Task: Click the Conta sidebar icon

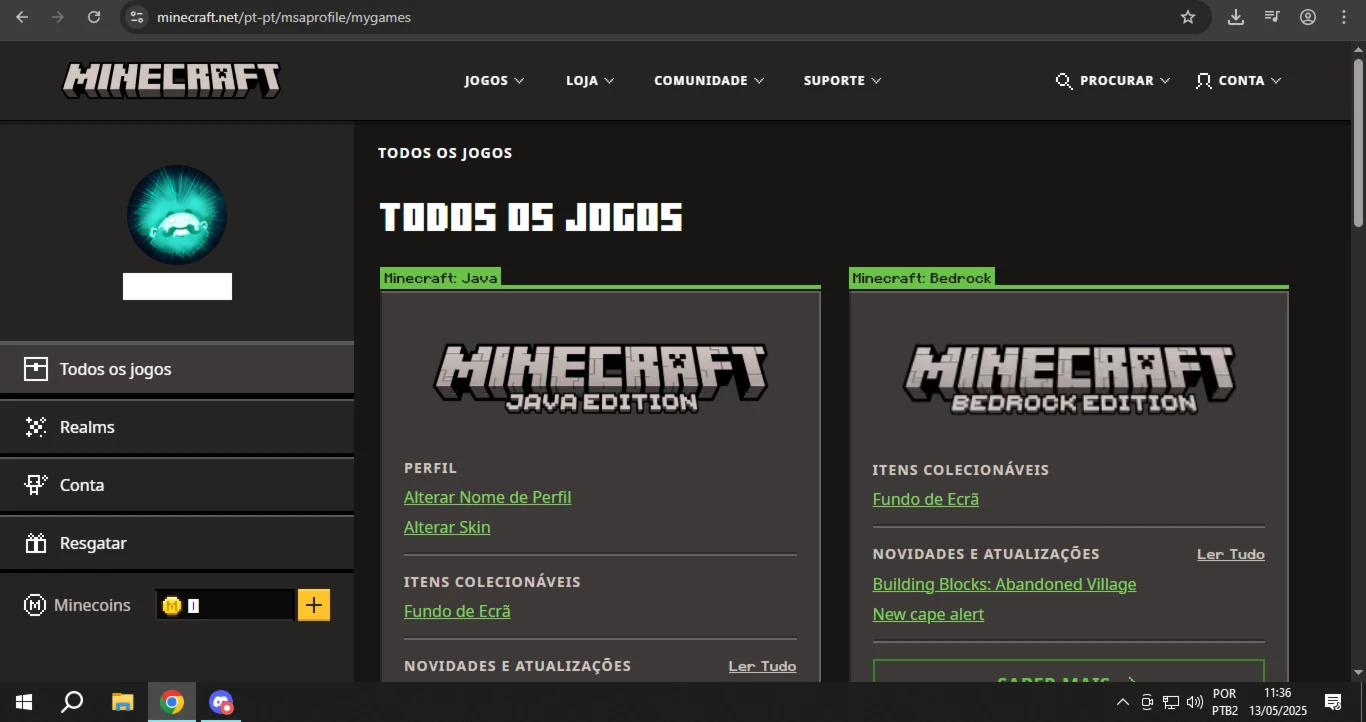Action: click(x=36, y=485)
